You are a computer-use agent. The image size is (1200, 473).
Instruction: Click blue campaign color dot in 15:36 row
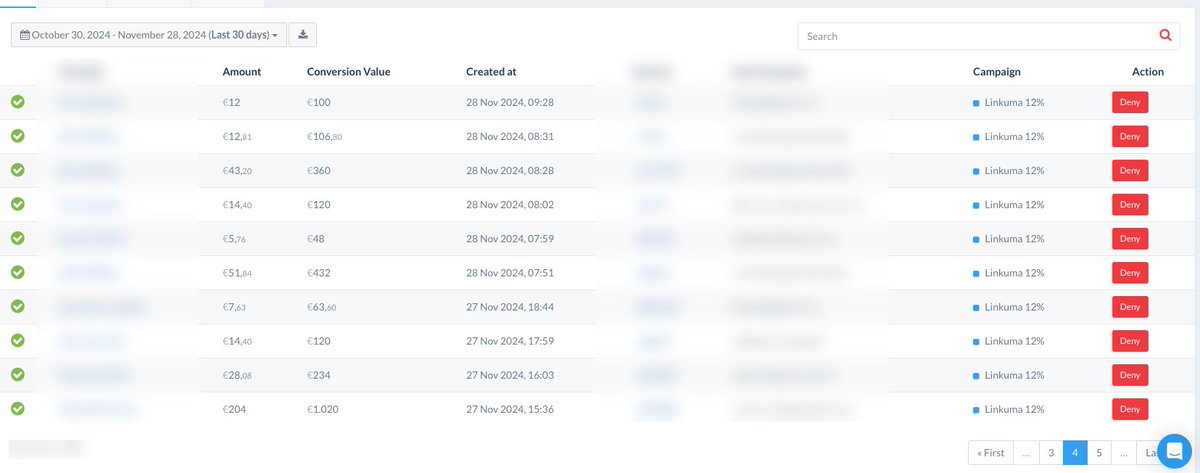(x=976, y=409)
